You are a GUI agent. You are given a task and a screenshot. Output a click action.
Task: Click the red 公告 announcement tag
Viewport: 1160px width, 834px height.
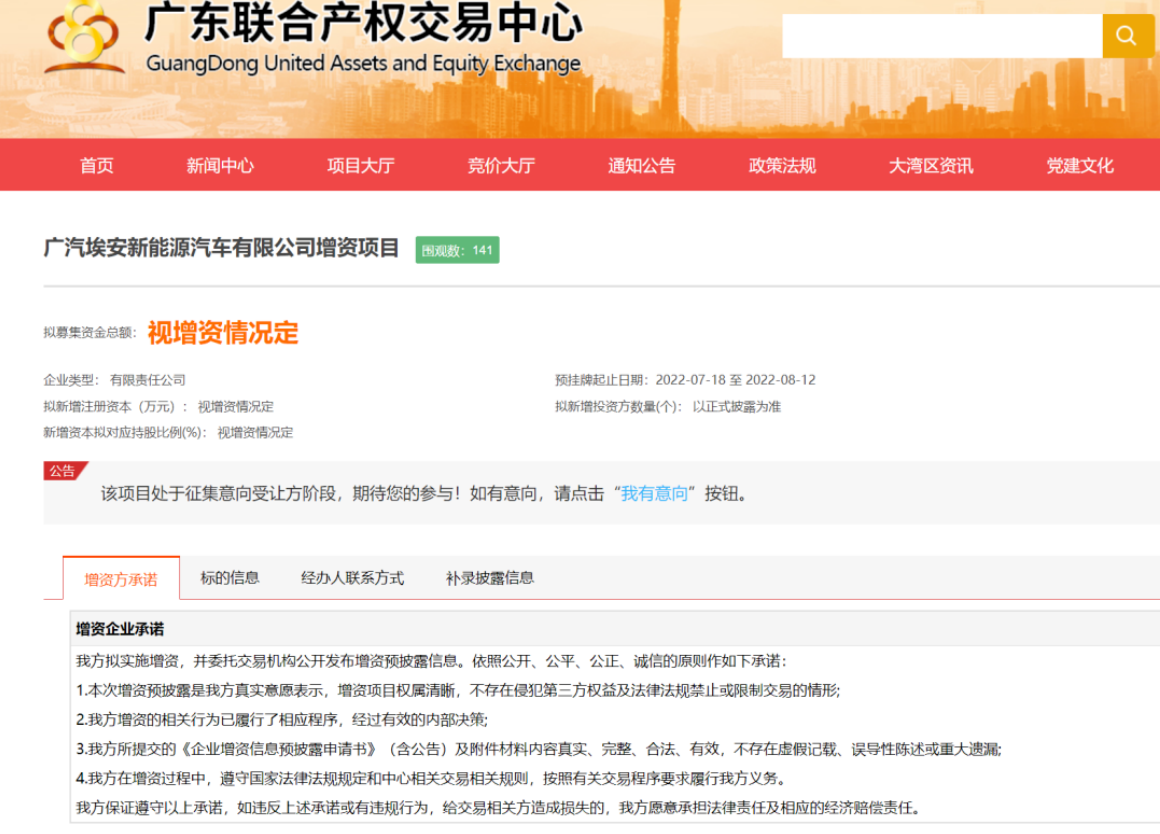63,471
